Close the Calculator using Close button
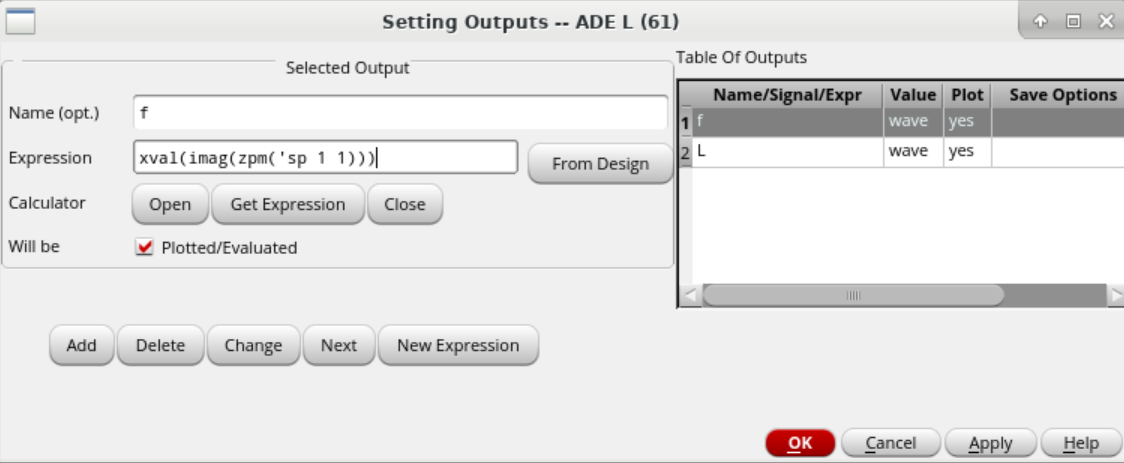The width and height of the screenshot is (1124, 463). point(405,204)
